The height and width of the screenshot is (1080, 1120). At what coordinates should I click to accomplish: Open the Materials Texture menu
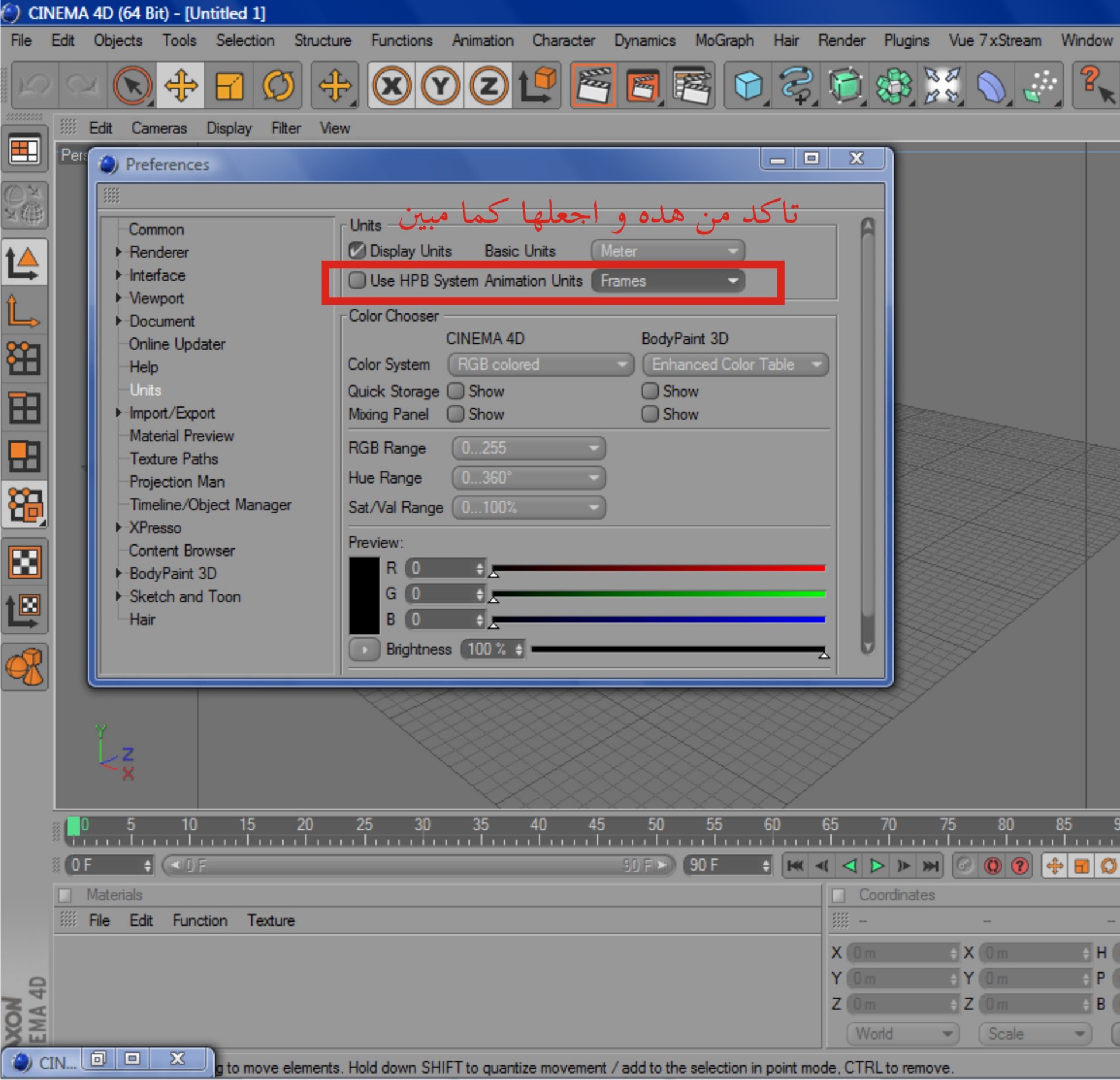271,920
